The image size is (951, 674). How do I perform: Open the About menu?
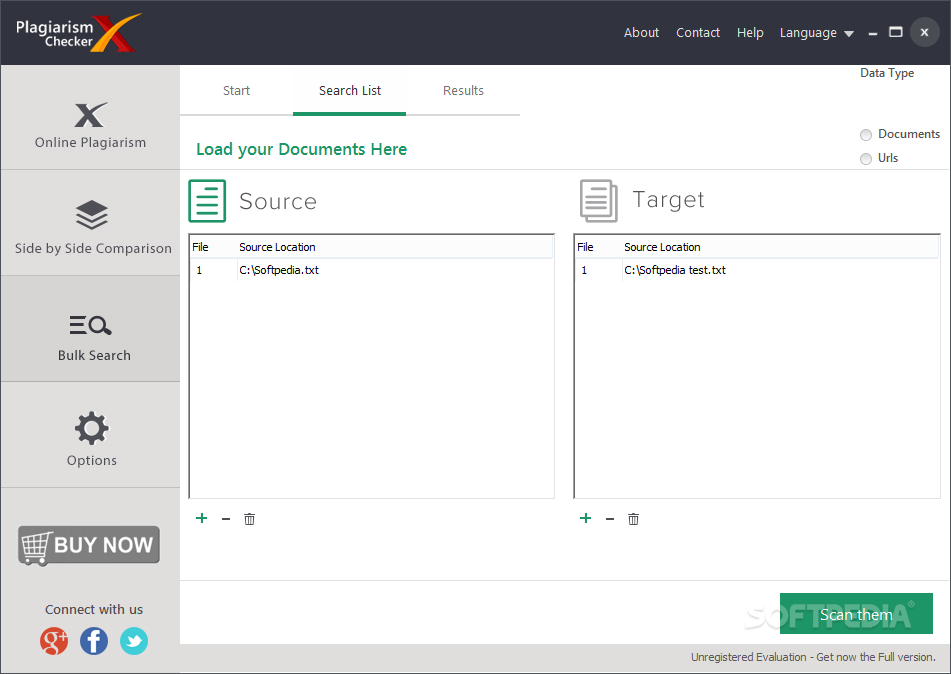point(641,33)
